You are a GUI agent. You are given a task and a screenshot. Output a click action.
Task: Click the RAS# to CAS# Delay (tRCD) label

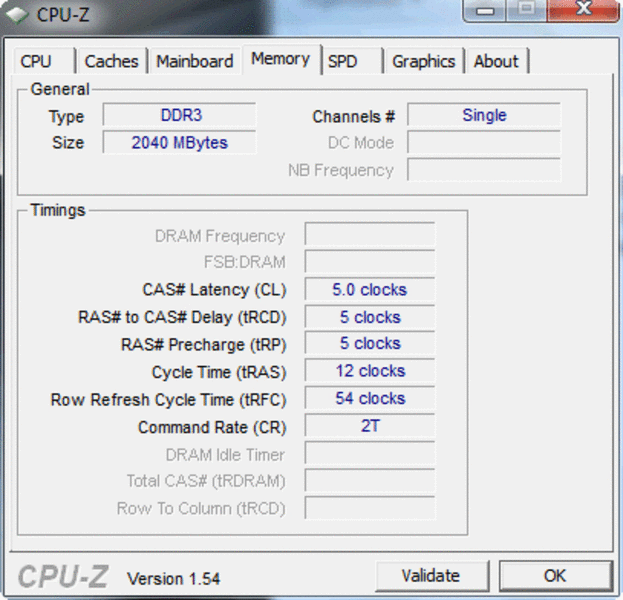click(x=182, y=317)
